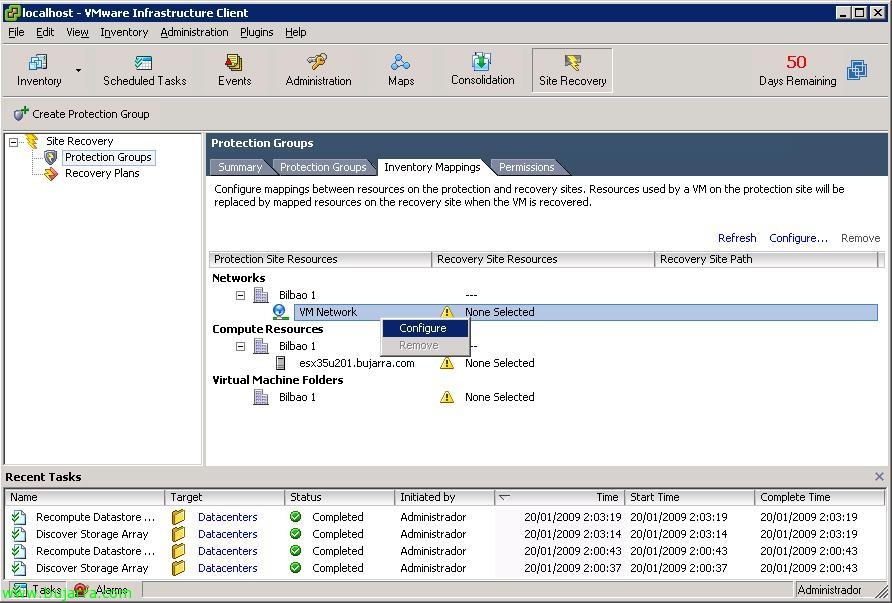Screen dimensions: 892x603
Task: Click the esx35u201.bujarra.com host icon
Action: click(280, 363)
